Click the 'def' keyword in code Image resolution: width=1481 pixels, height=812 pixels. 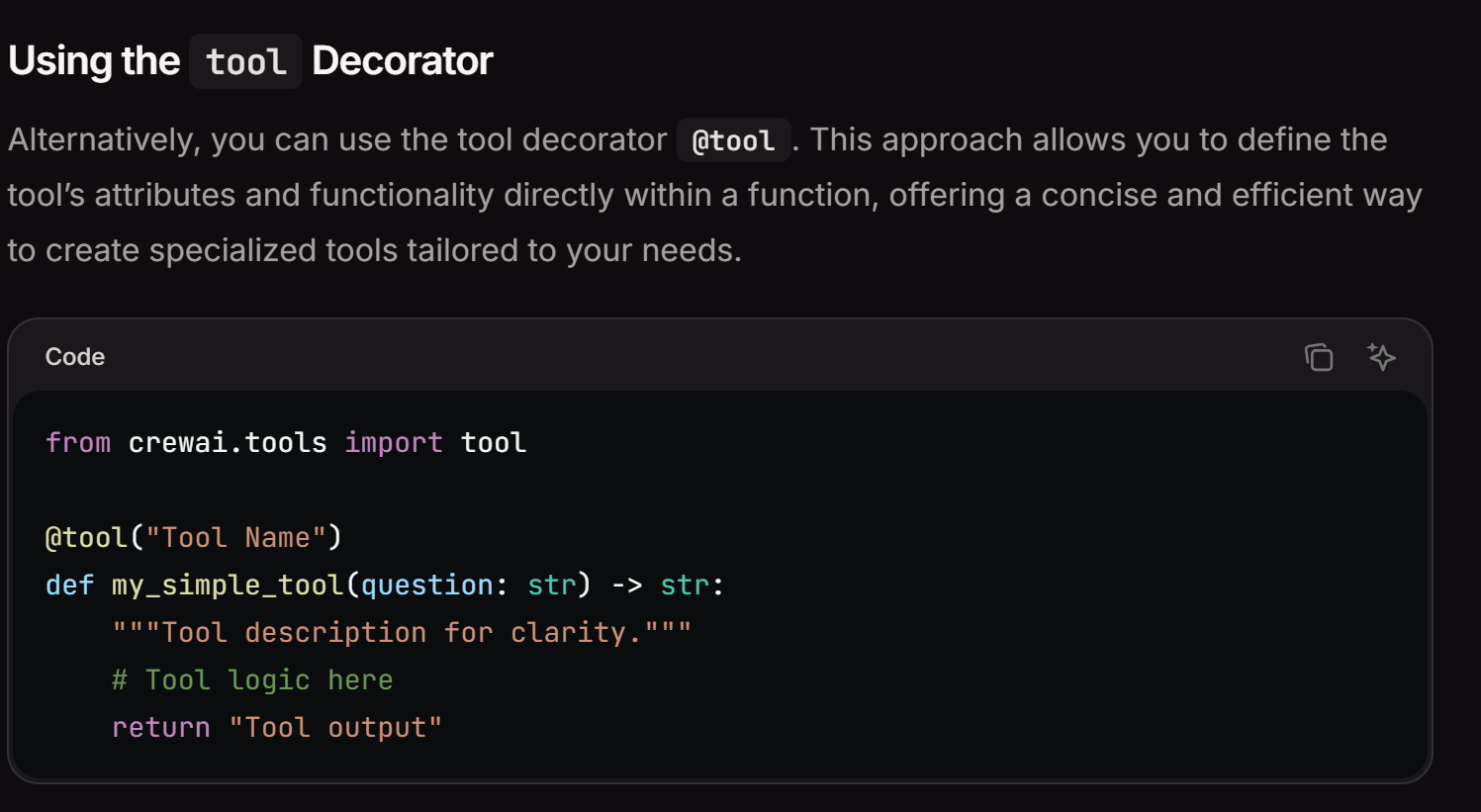click(x=69, y=585)
